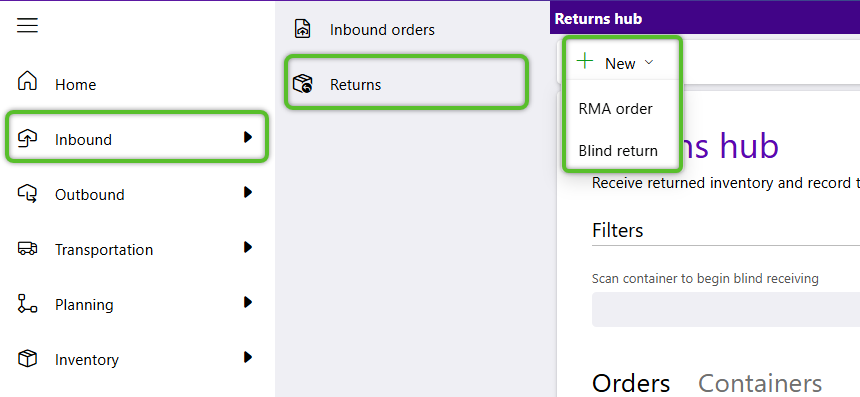Click the Home house icon
860x397 pixels.
(x=27, y=81)
